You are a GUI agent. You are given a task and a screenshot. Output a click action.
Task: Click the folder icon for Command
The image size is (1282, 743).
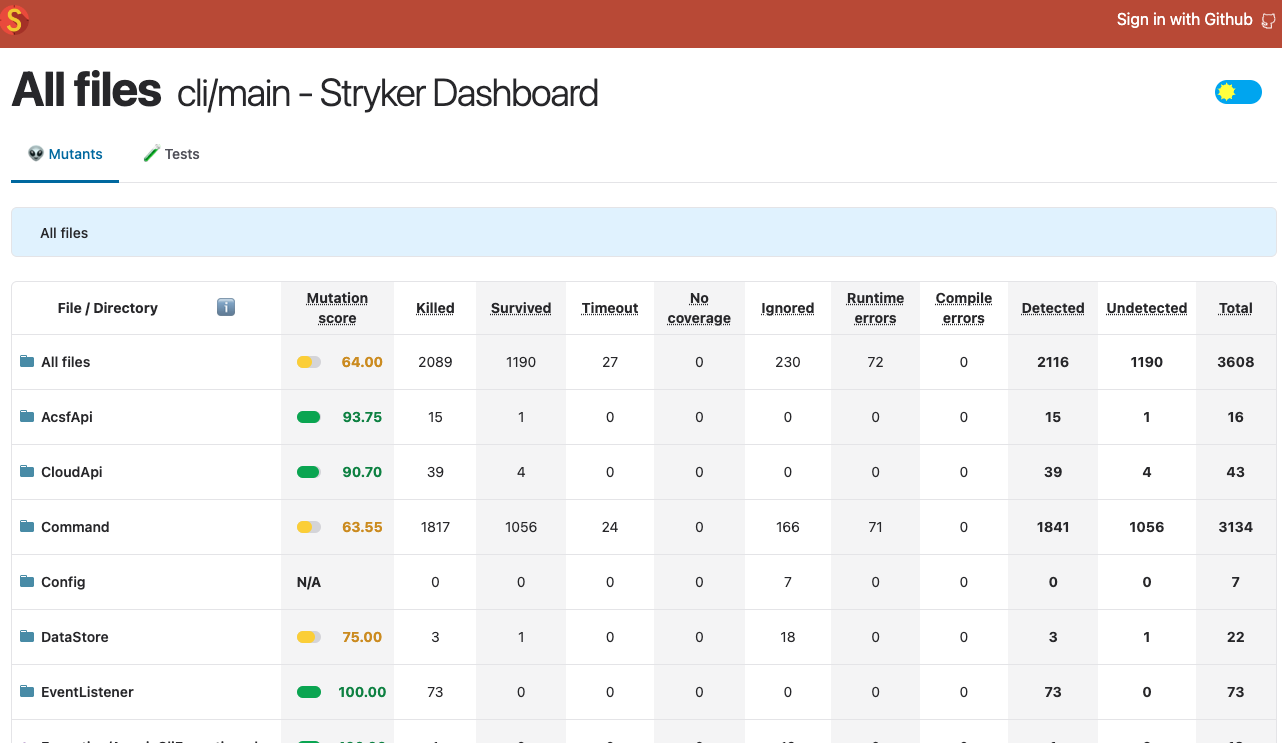click(27, 526)
